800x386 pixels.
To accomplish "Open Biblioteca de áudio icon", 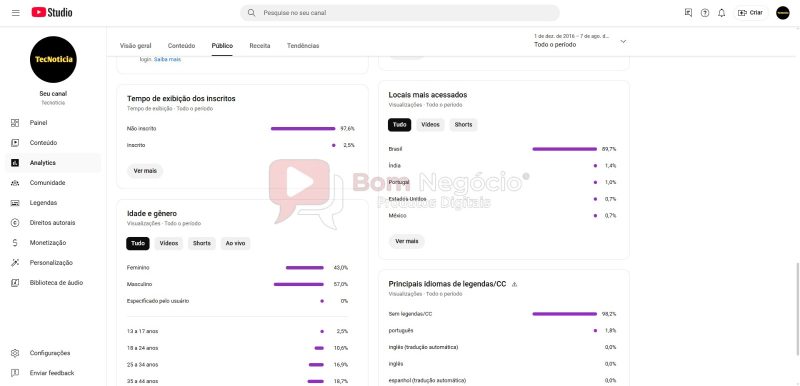I will (x=15, y=282).
